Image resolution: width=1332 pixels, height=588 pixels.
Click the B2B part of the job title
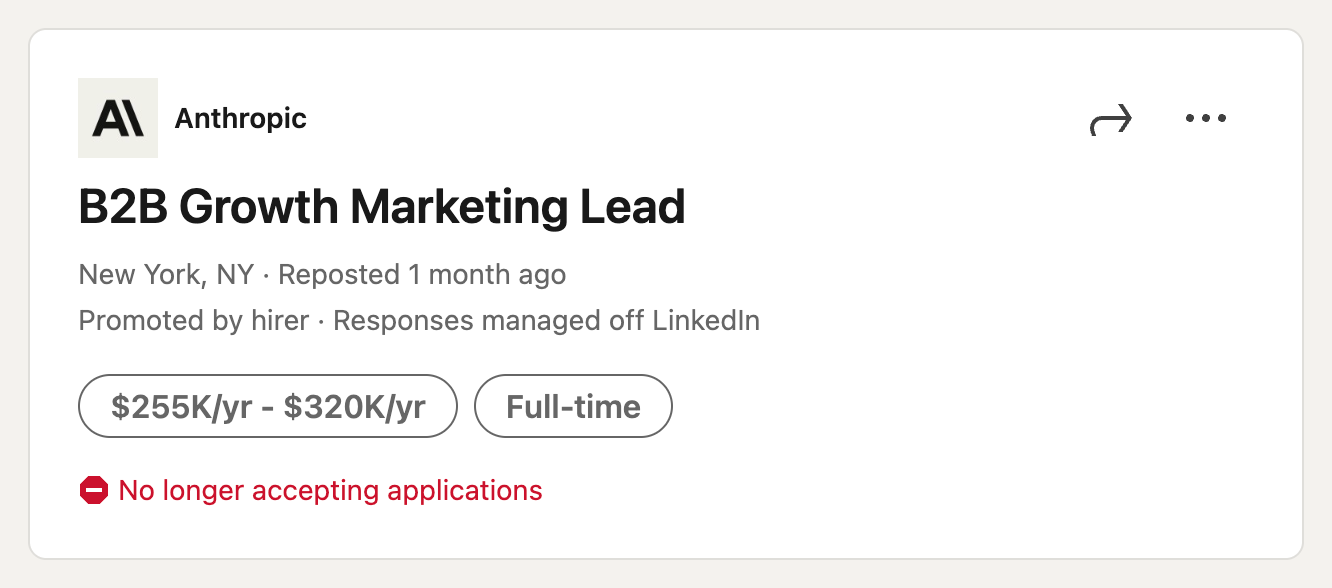click(123, 207)
